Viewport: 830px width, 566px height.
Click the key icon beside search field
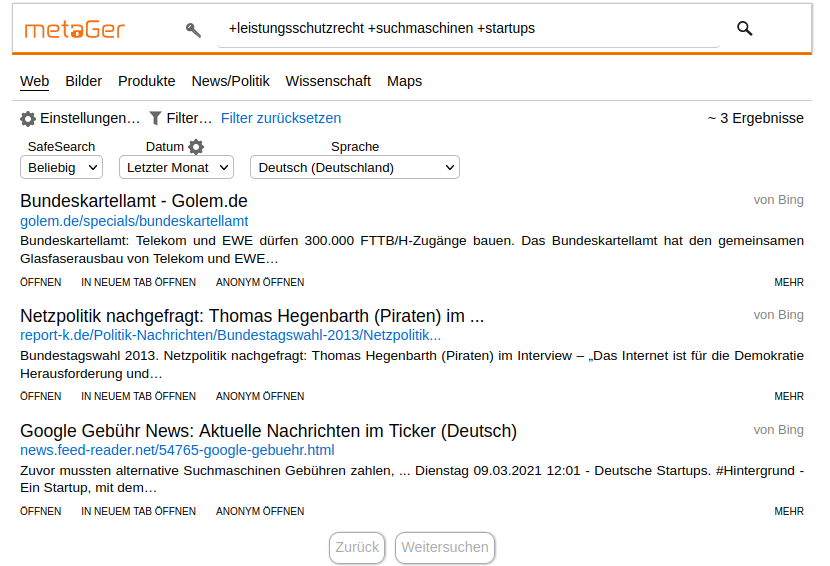[x=193, y=30]
